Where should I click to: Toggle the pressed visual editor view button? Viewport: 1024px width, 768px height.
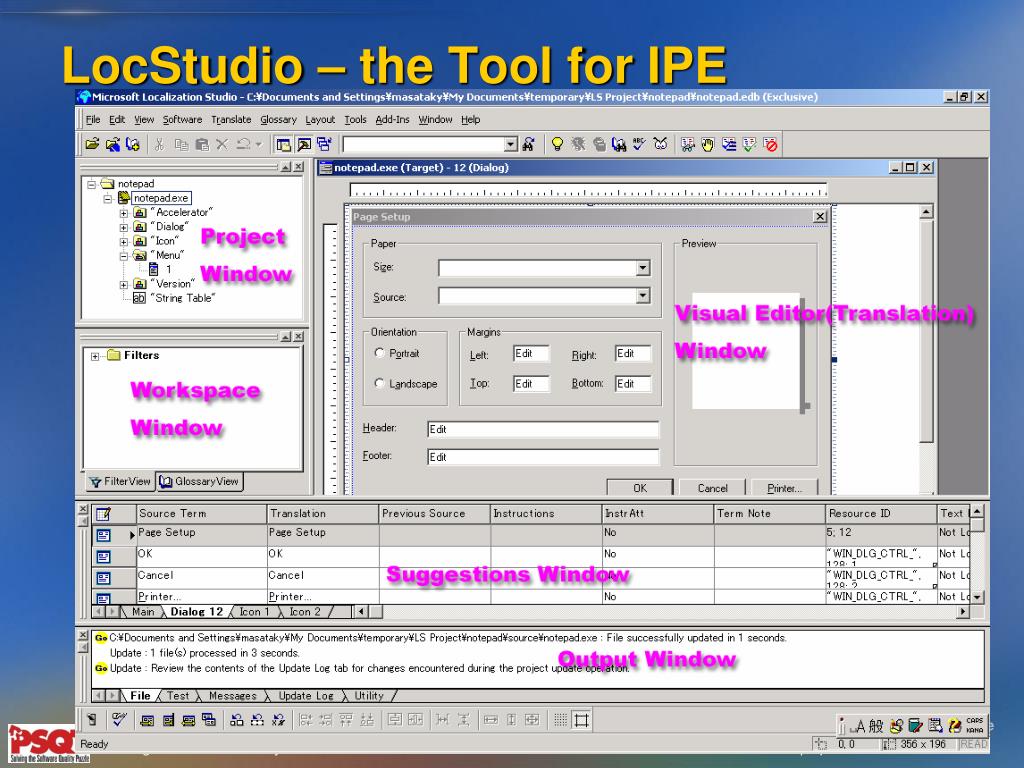click(x=304, y=144)
